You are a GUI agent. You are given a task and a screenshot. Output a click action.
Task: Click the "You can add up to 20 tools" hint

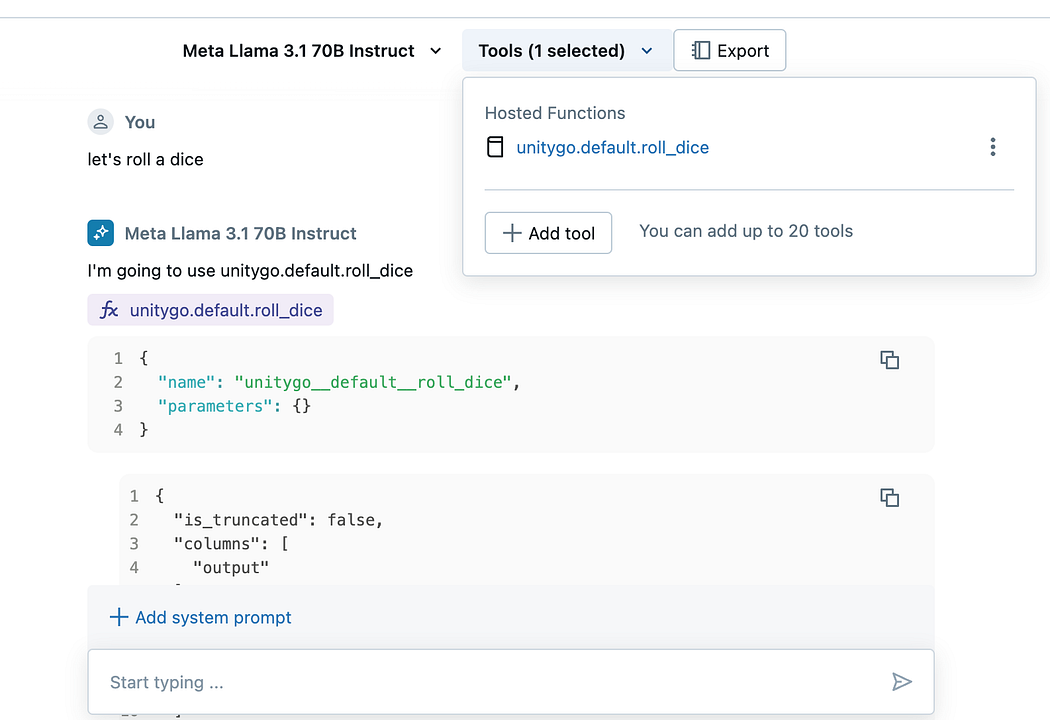[x=746, y=231]
